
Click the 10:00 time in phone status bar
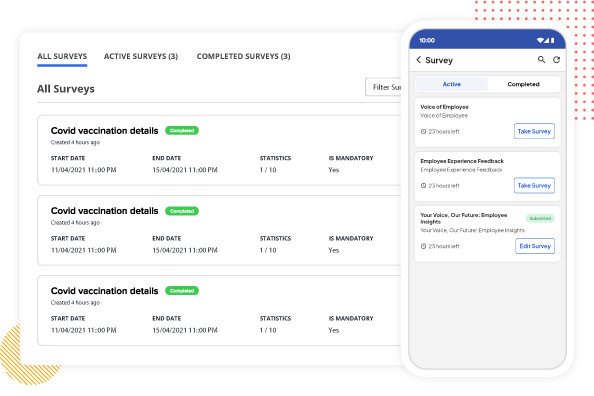pyautogui.click(x=427, y=40)
